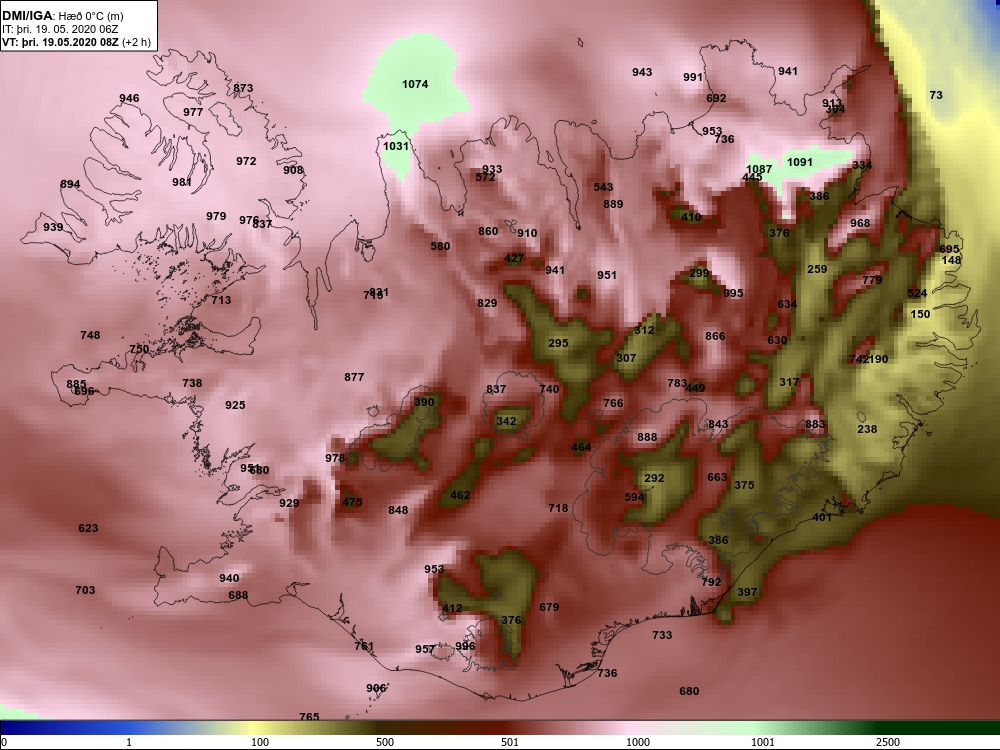Click the map value 692

[716, 98]
